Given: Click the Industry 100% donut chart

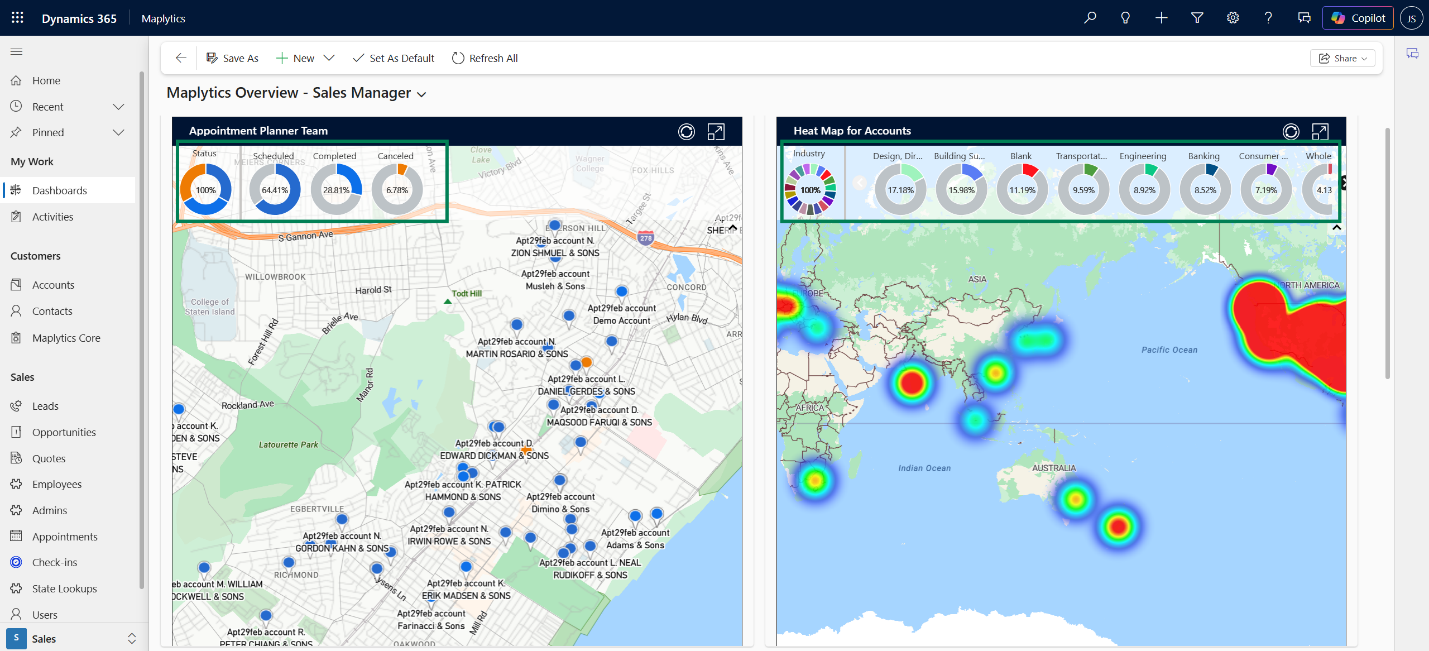Looking at the screenshot, I should (810, 189).
